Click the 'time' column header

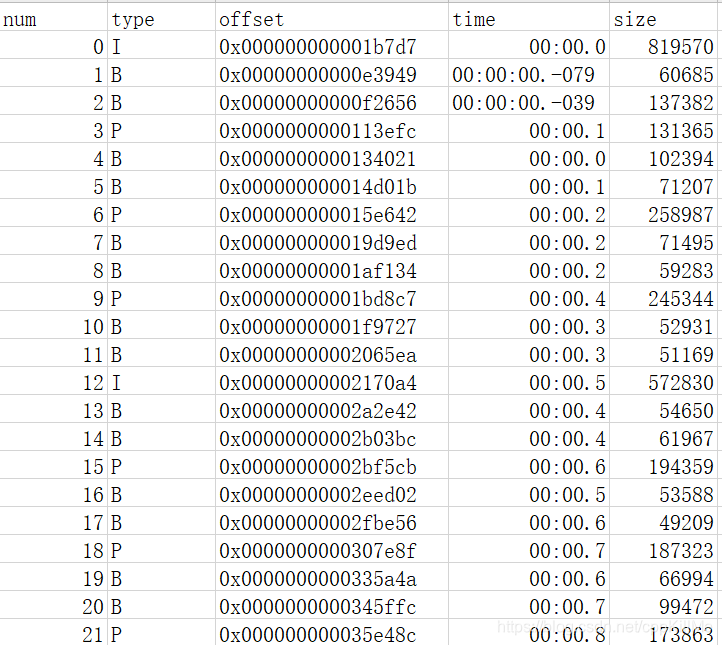click(x=529, y=19)
